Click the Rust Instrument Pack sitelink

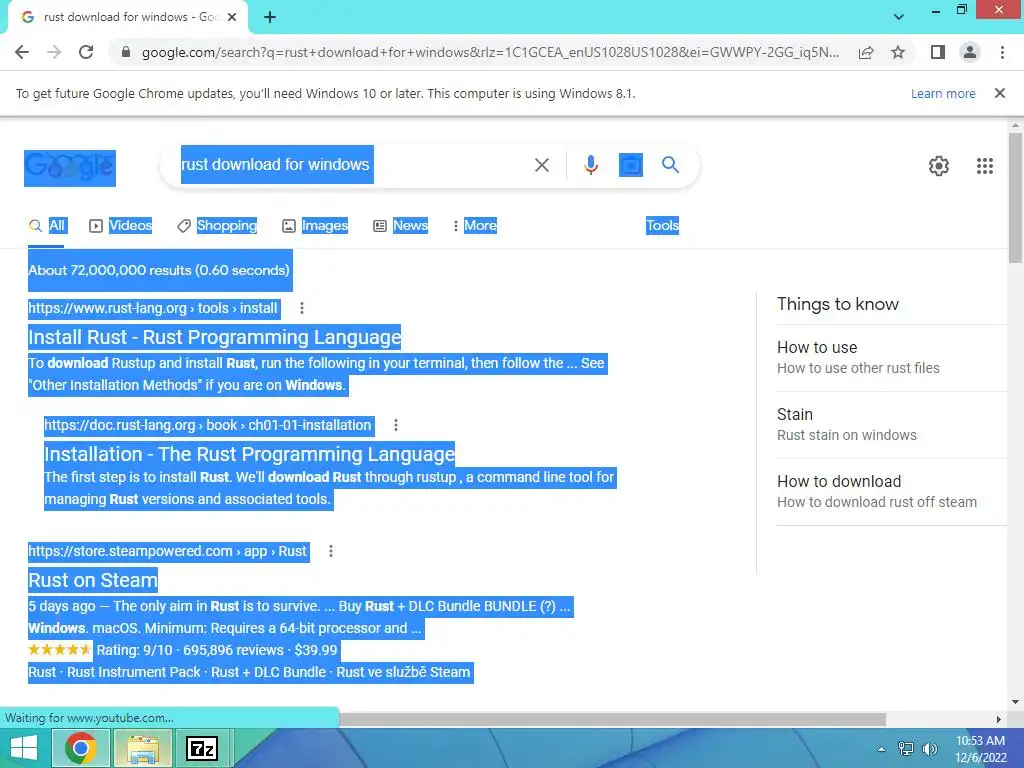coord(133,672)
